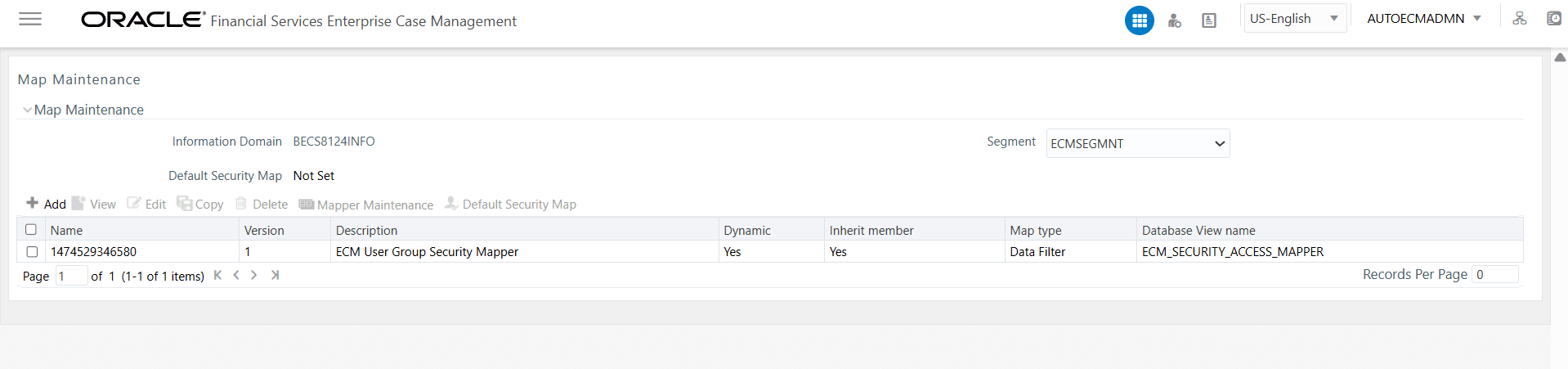This screenshot has height=369, width=1568.
Task: Click the Delete toolbar button
Action: (262, 204)
